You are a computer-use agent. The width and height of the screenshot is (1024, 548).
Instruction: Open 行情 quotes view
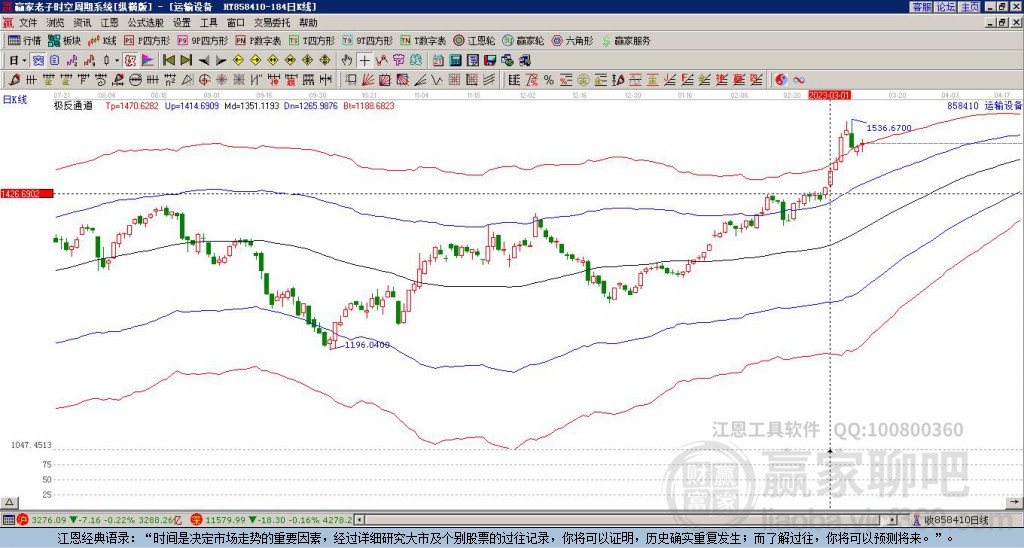[24, 40]
